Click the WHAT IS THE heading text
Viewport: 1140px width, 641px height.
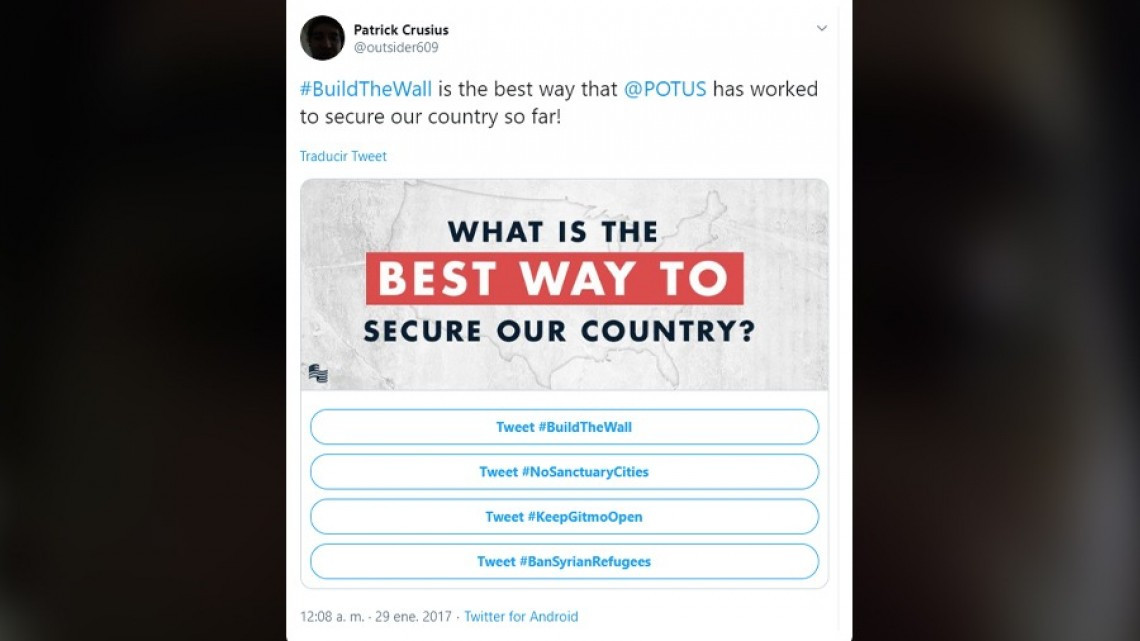point(553,232)
